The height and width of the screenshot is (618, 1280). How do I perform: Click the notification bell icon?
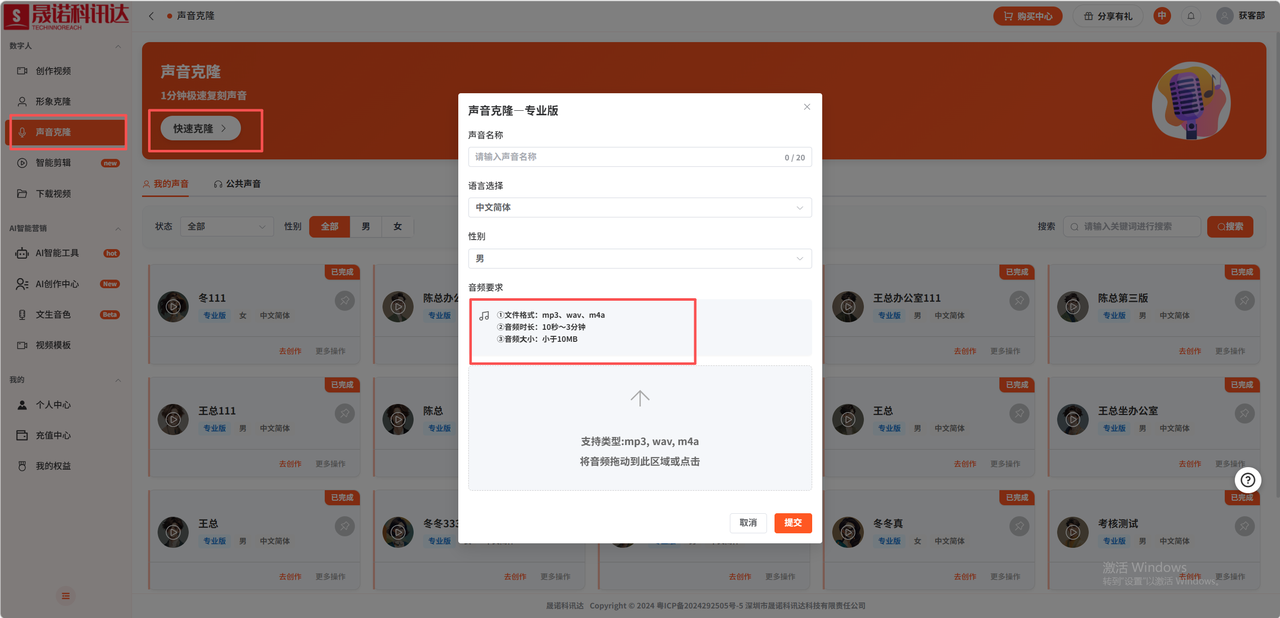coord(1190,16)
